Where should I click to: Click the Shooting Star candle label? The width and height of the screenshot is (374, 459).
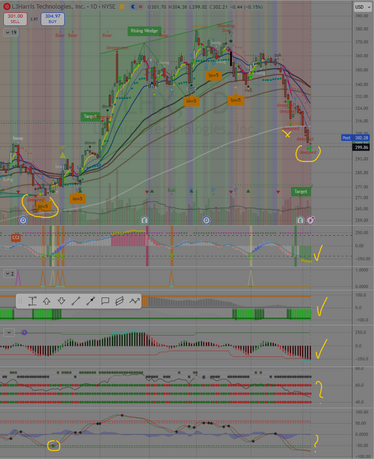click(226, 28)
